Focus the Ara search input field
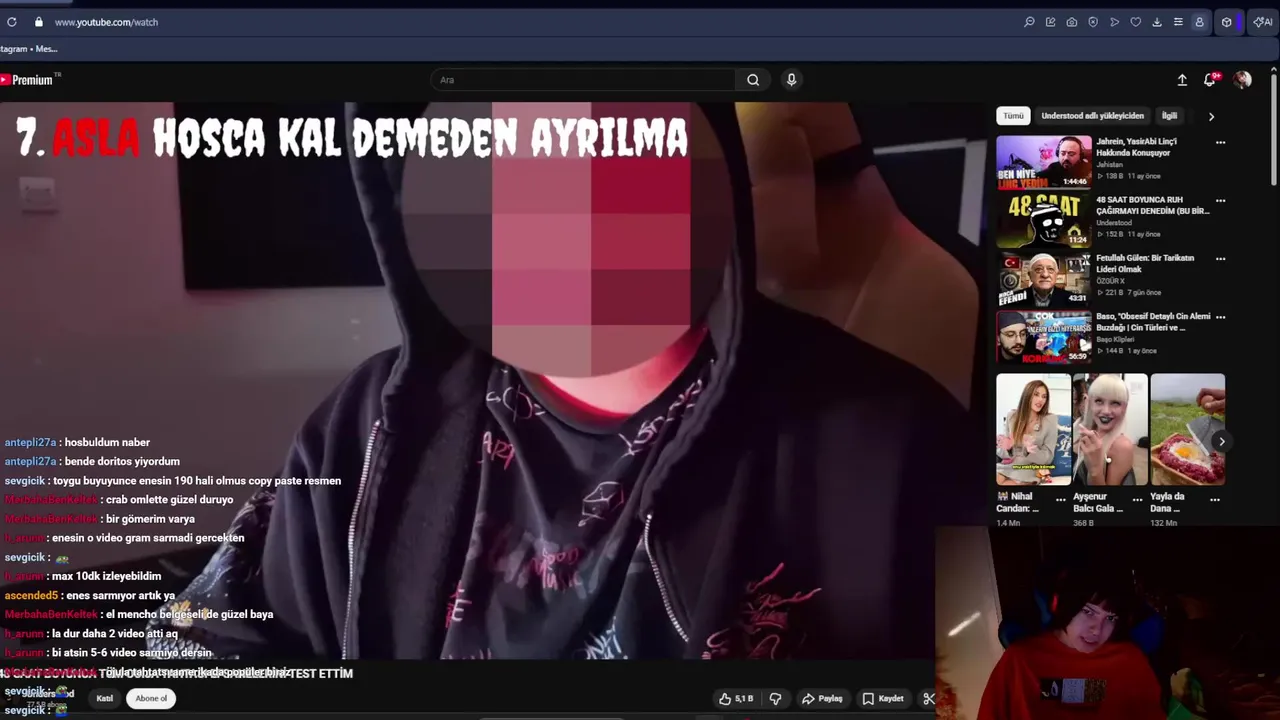This screenshot has height=720, width=1280. point(585,80)
